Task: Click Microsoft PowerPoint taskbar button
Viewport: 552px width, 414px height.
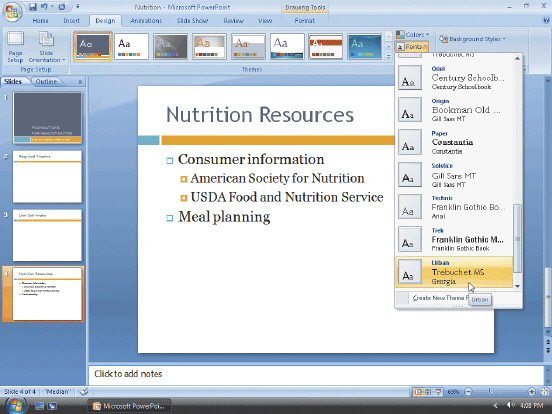Action: click(129, 406)
